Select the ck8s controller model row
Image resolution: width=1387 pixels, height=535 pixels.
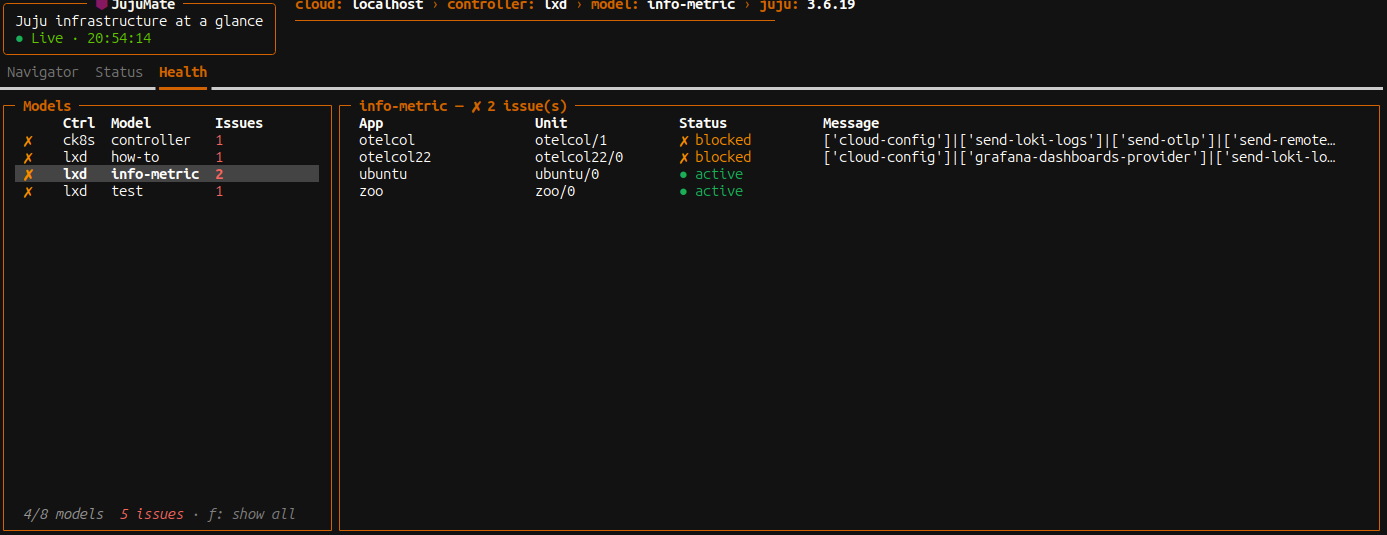[150, 141]
